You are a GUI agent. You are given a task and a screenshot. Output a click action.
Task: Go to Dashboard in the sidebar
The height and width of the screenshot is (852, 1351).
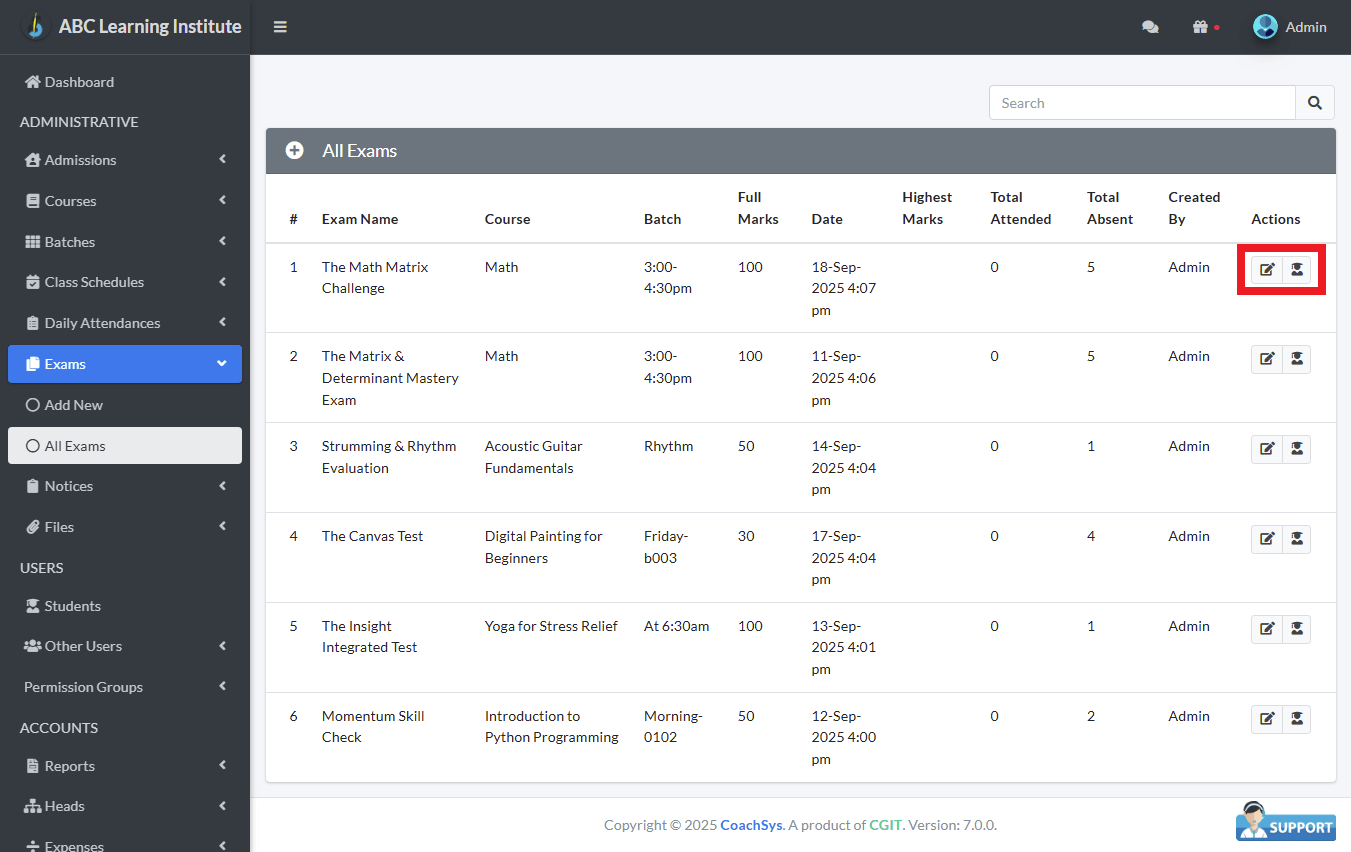[x=79, y=82]
